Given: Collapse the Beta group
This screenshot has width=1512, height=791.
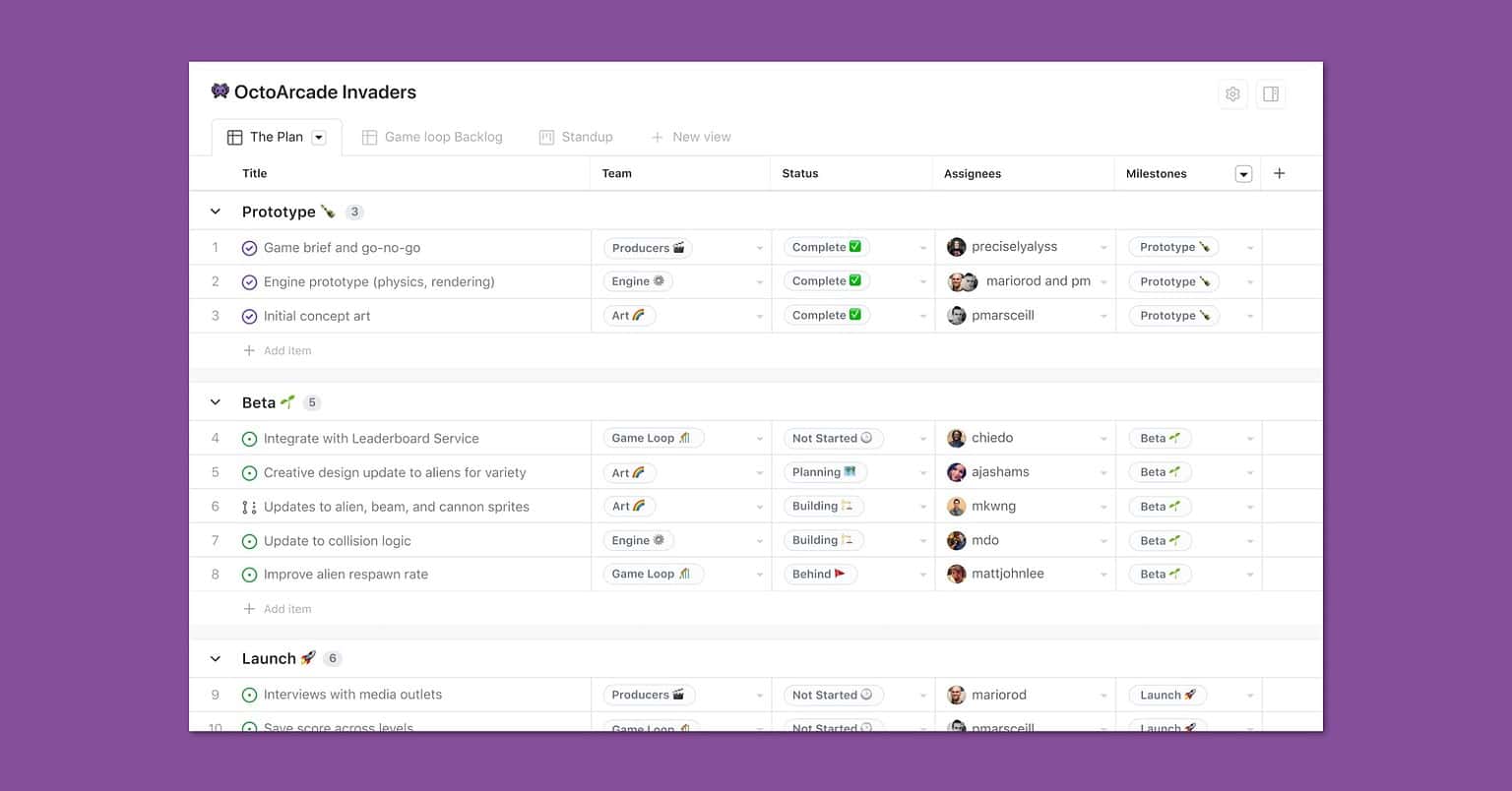Looking at the screenshot, I should click(215, 402).
